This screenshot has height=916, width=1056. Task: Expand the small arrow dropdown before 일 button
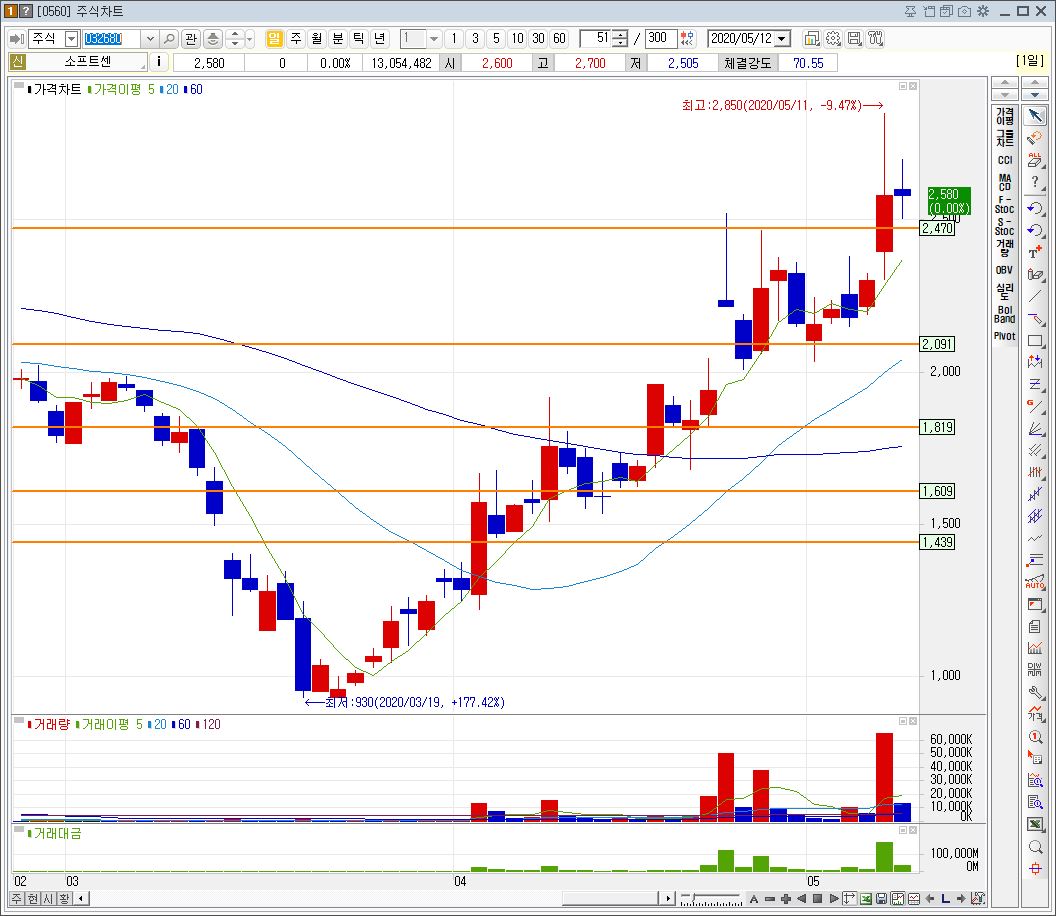(x=250, y=39)
